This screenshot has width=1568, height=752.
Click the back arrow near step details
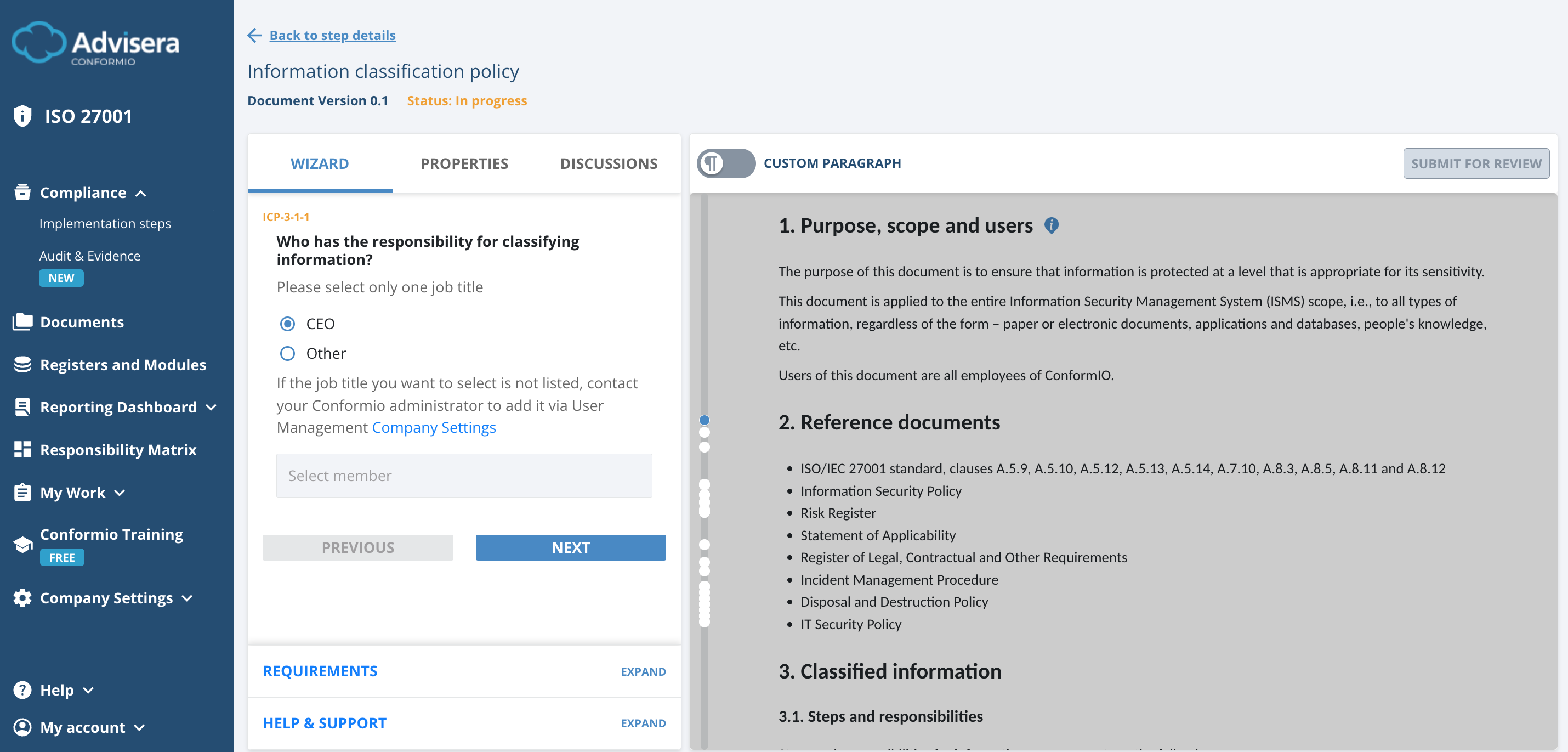[254, 35]
